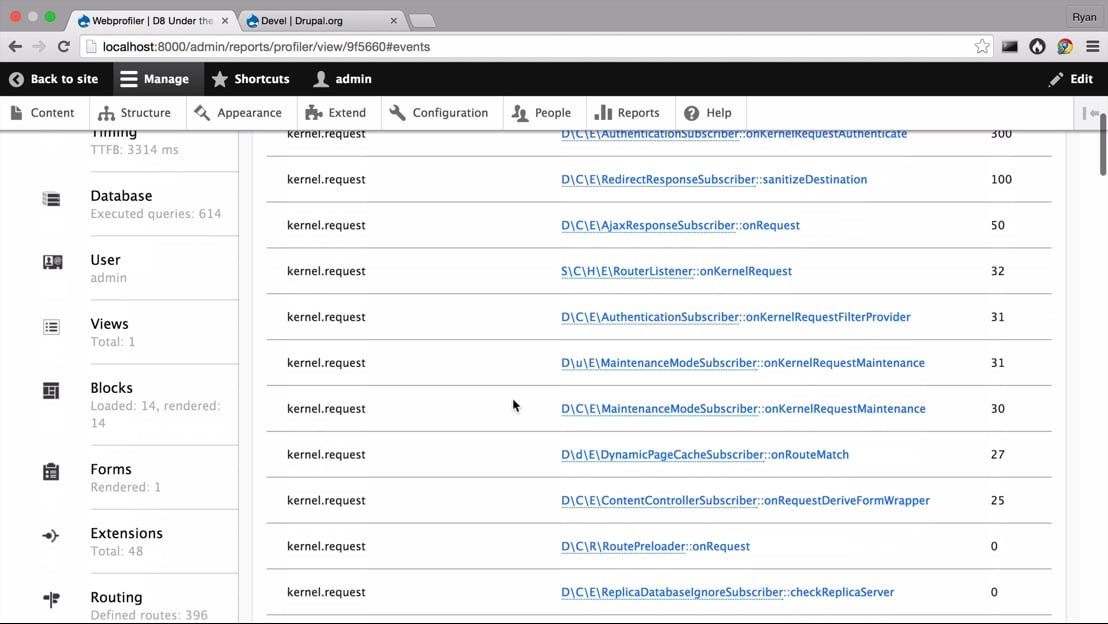The image size is (1108, 624).
Task: Click the Extensions plug icon
Action: click(52, 536)
